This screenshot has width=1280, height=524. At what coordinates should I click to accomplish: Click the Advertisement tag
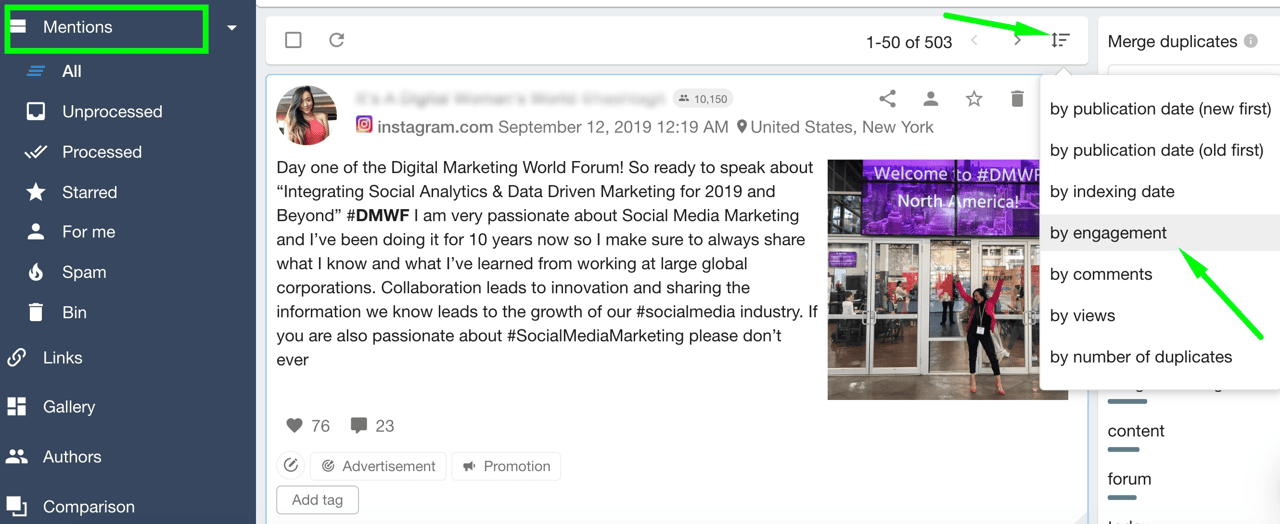379,466
